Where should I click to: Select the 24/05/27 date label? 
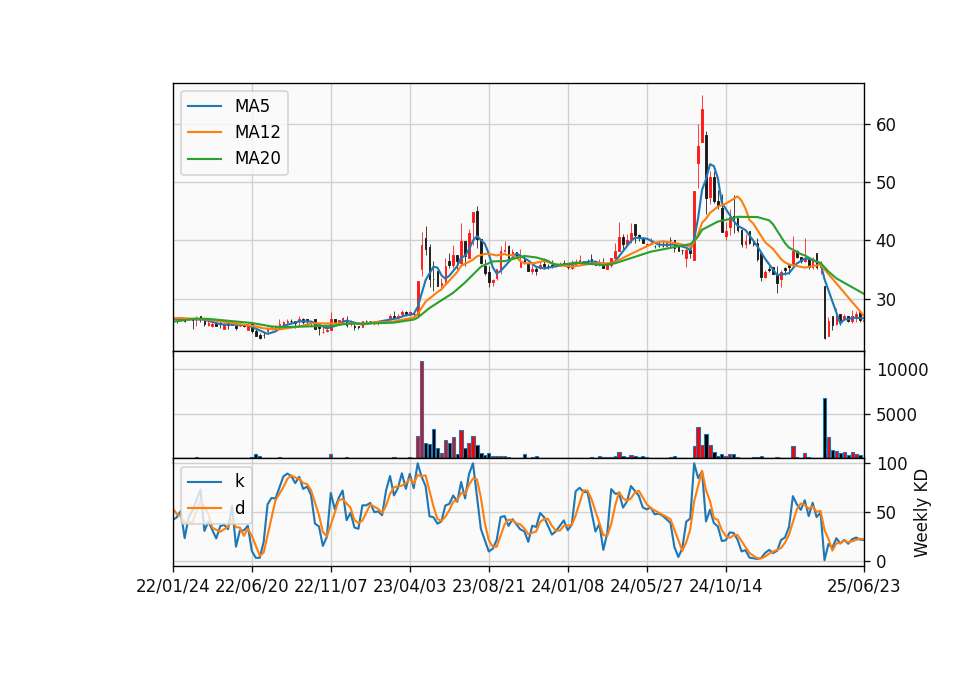point(647,586)
